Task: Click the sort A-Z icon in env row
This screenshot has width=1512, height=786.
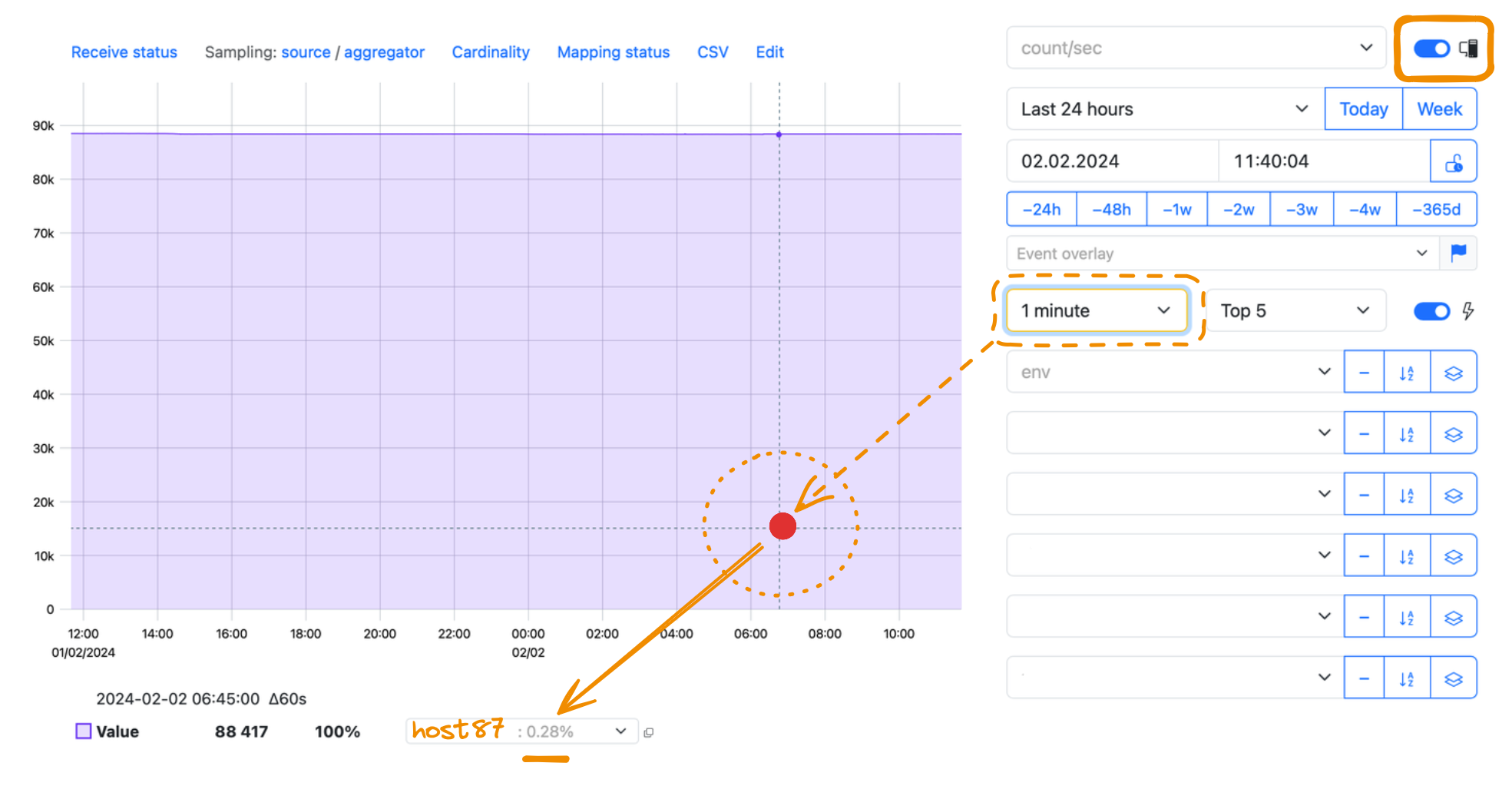Action: tap(1406, 373)
